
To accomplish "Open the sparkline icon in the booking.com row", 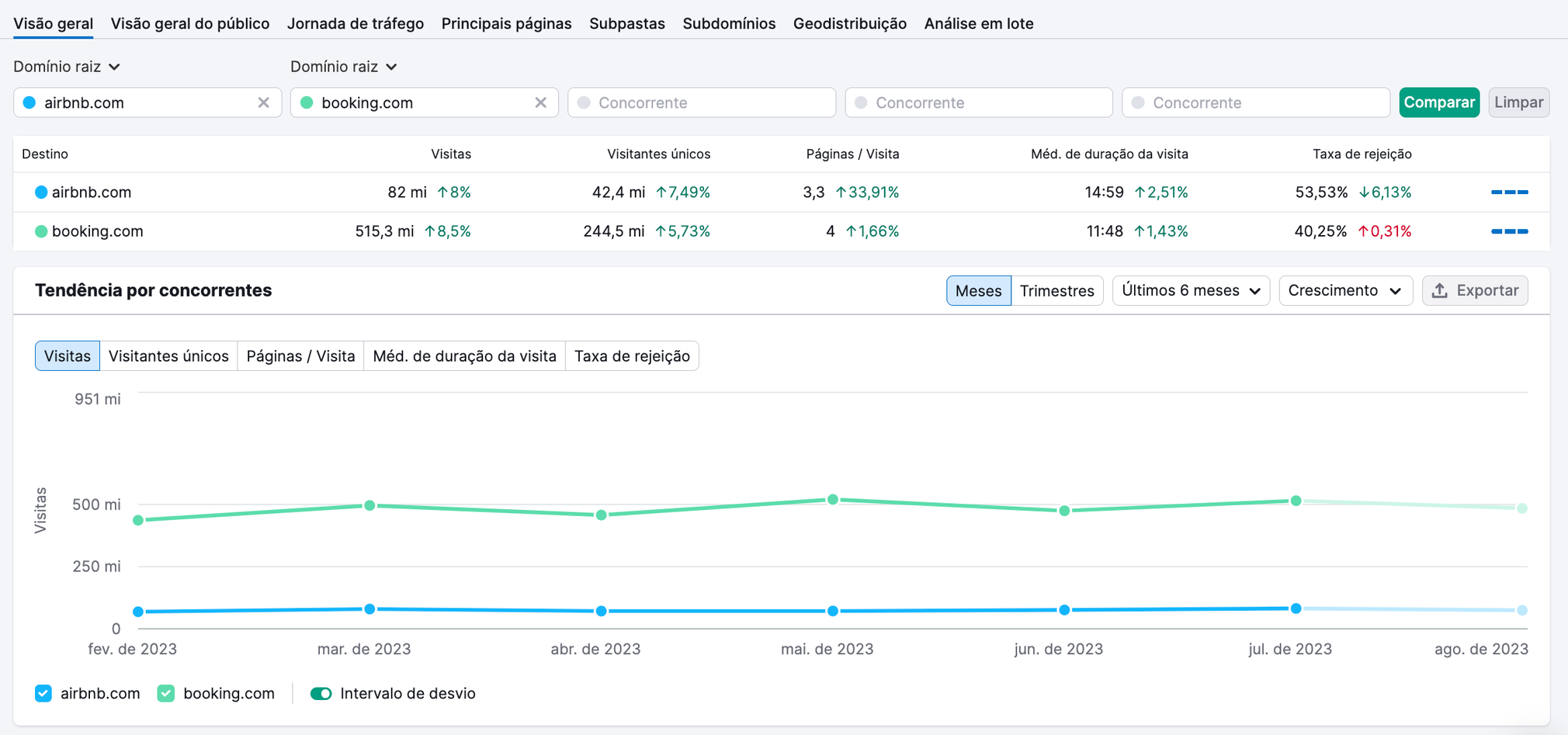I will click(1509, 231).
